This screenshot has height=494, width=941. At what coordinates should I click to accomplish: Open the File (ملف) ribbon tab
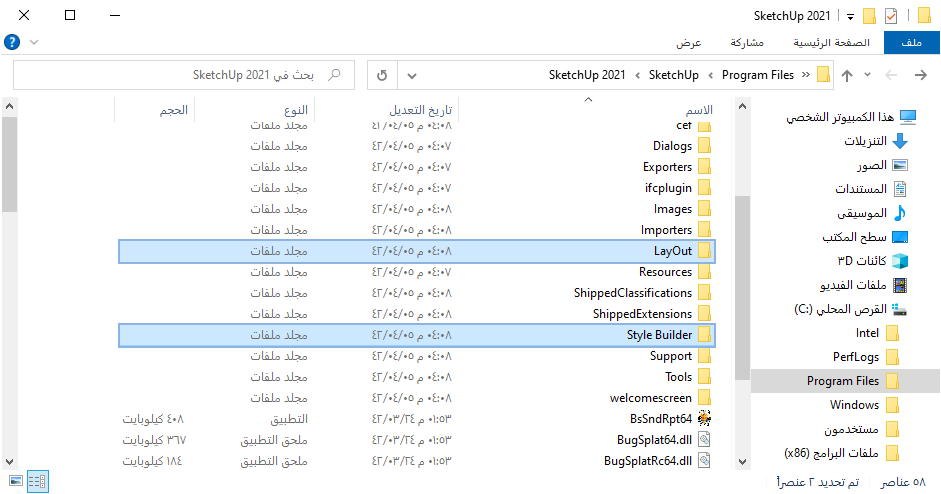[911, 43]
